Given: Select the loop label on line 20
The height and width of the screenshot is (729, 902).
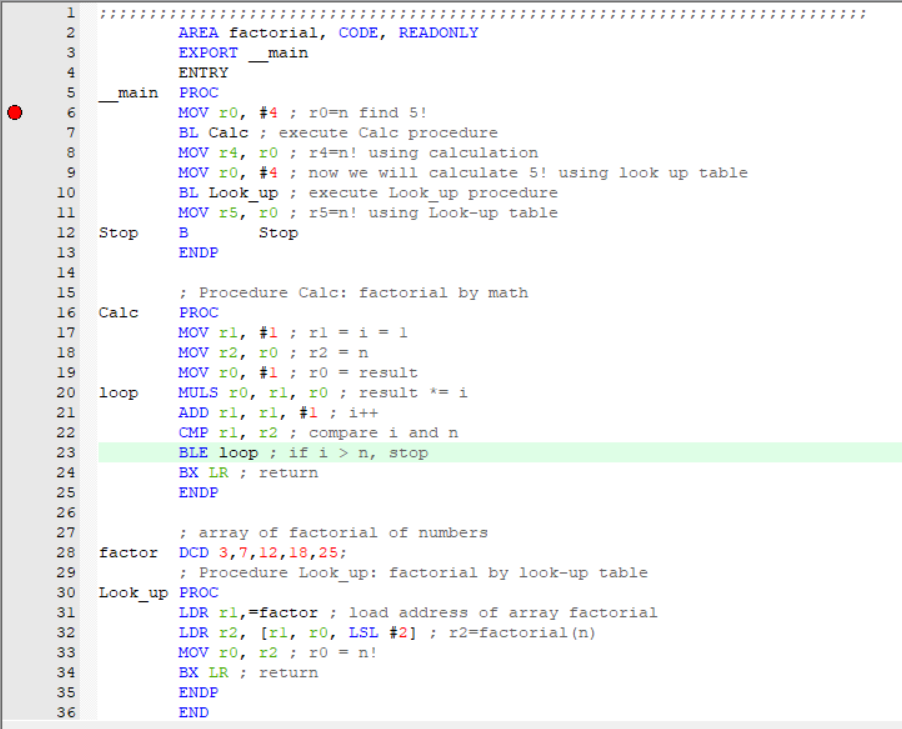Looking at the screenshot, I should (x=119, y=392).
